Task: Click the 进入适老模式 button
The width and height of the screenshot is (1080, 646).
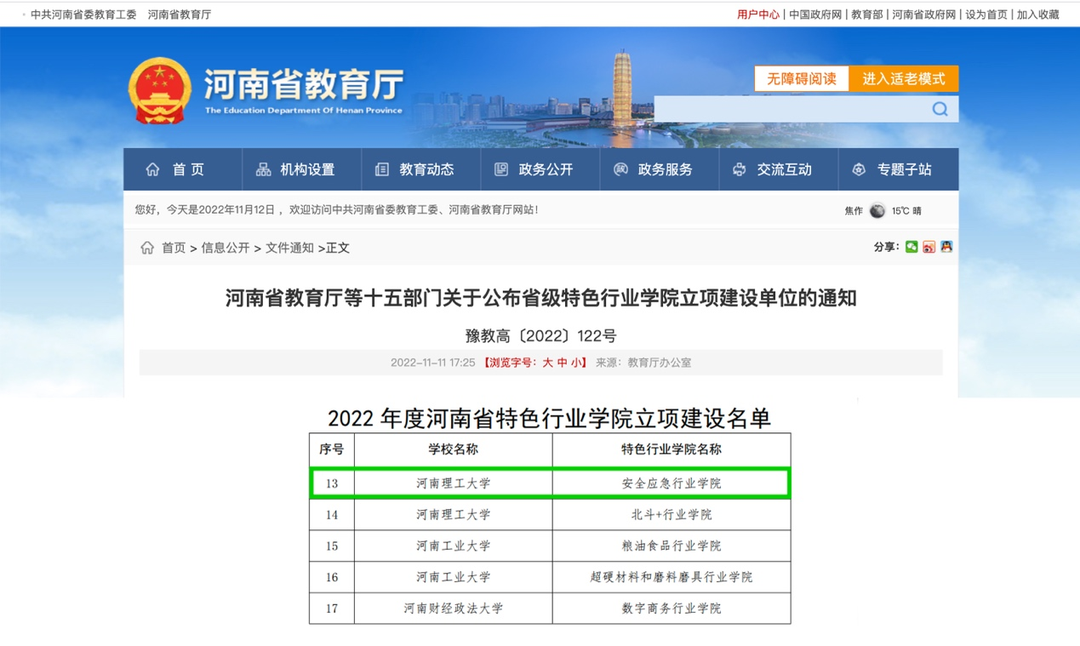Action: [x=904, y=79]
